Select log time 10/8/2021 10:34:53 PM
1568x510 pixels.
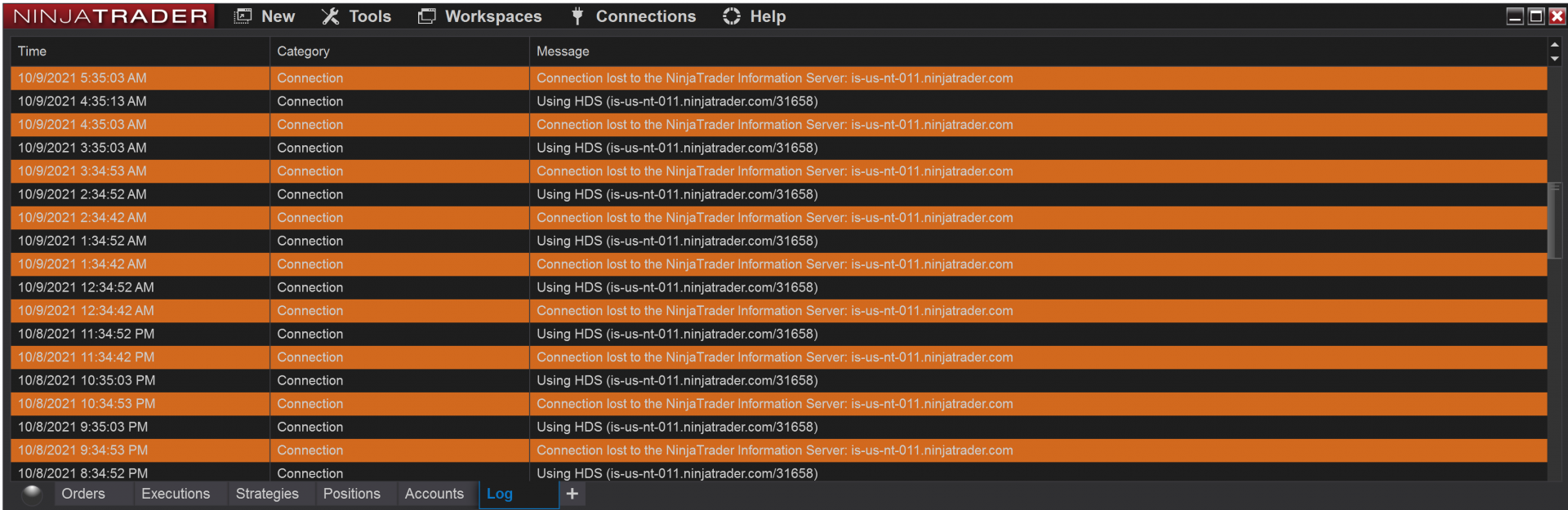click(x=87, y=404)
